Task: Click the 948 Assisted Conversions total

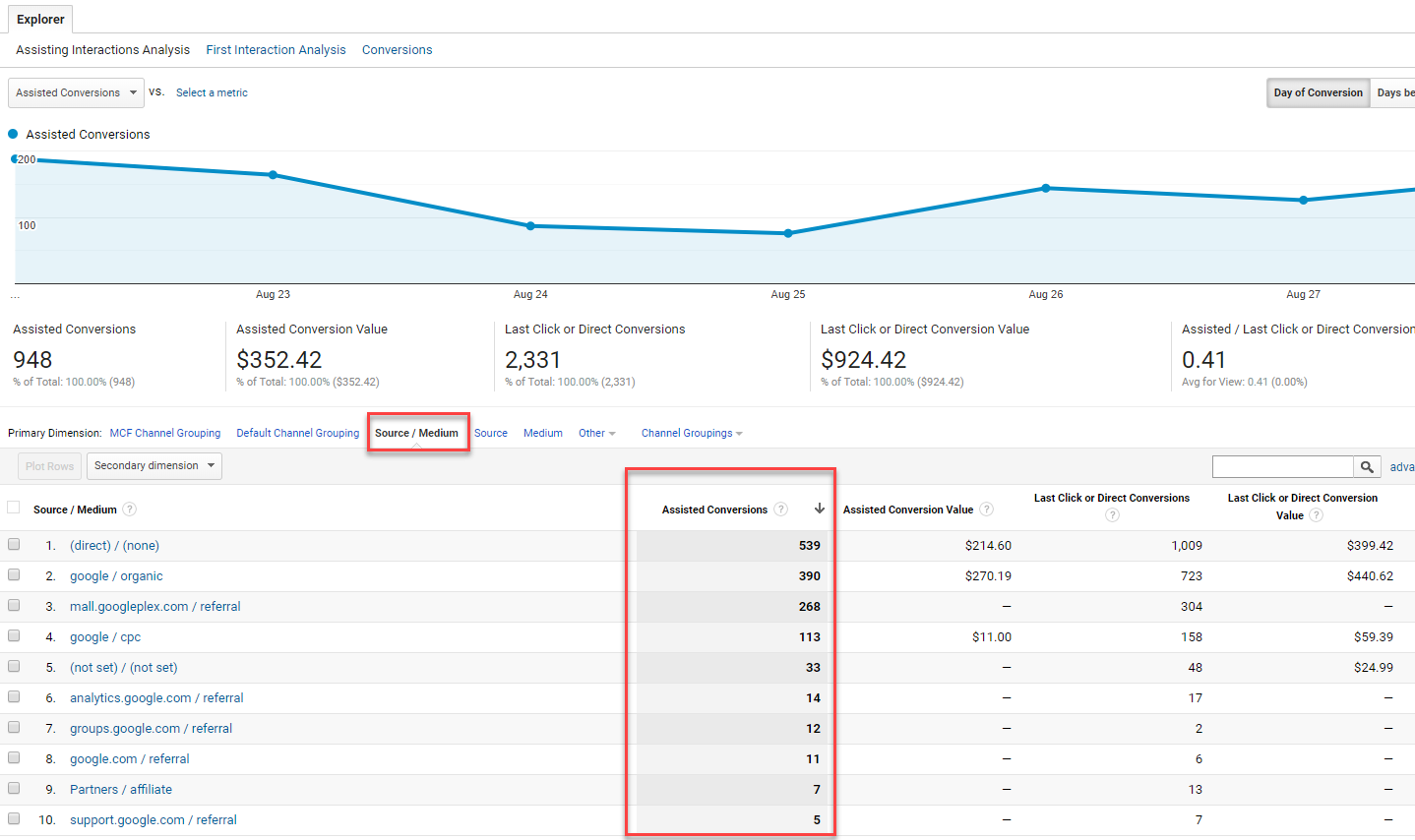Action: [32, 360]
